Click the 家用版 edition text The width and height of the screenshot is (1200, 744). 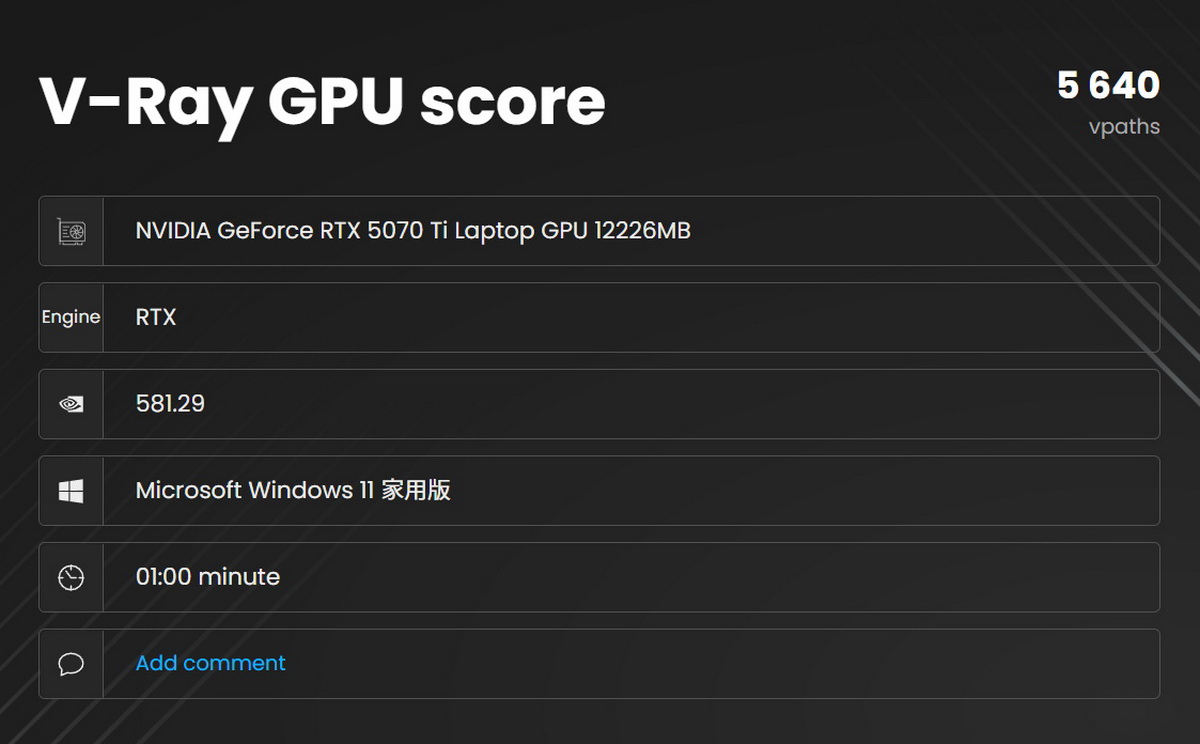(415, 490)
